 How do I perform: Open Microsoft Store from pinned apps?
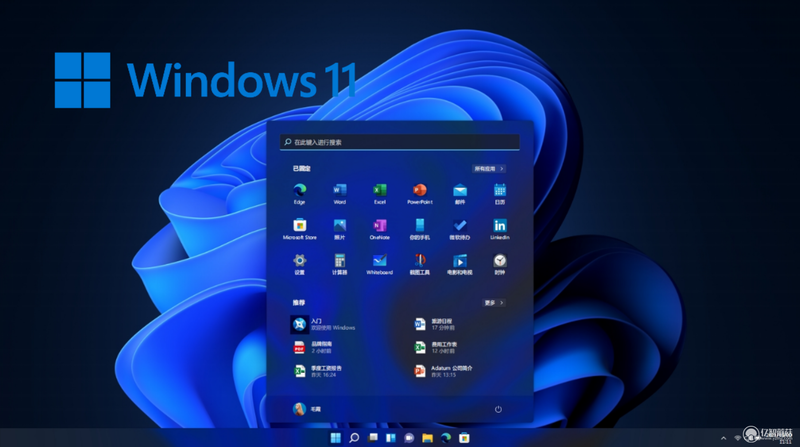point(299,225)
